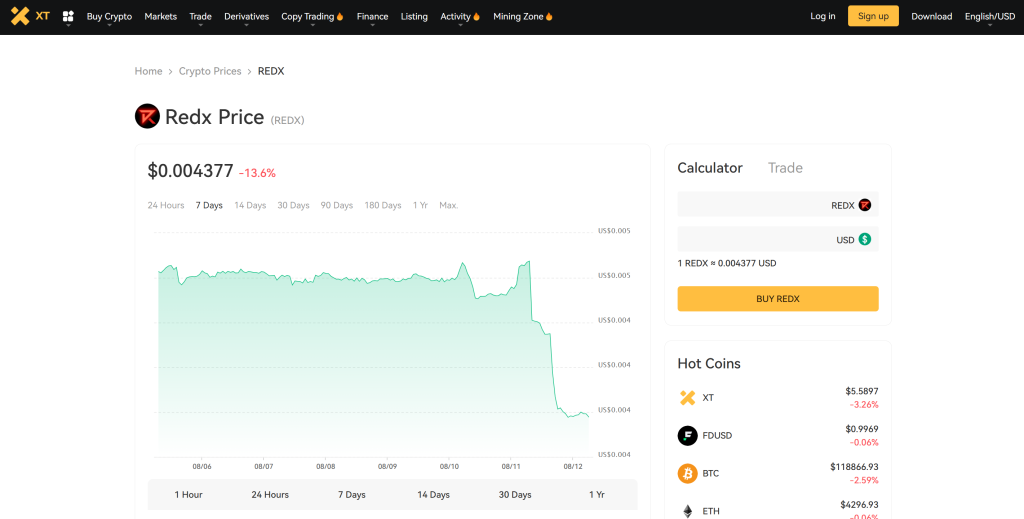Switch chart range to 30 Days

tap(293, 205)
